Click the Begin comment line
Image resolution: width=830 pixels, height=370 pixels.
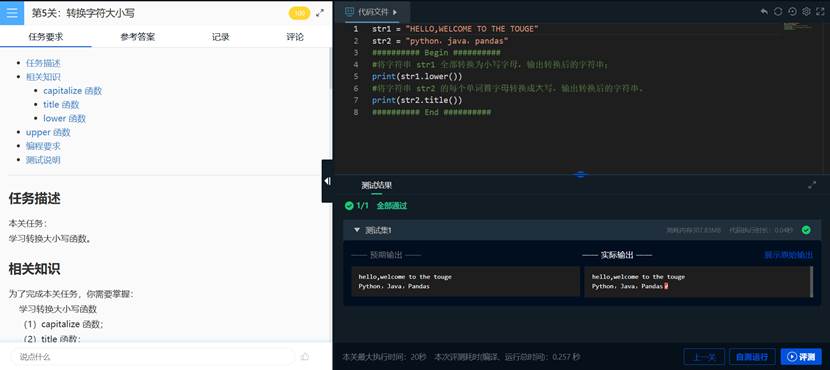(436, 52)
